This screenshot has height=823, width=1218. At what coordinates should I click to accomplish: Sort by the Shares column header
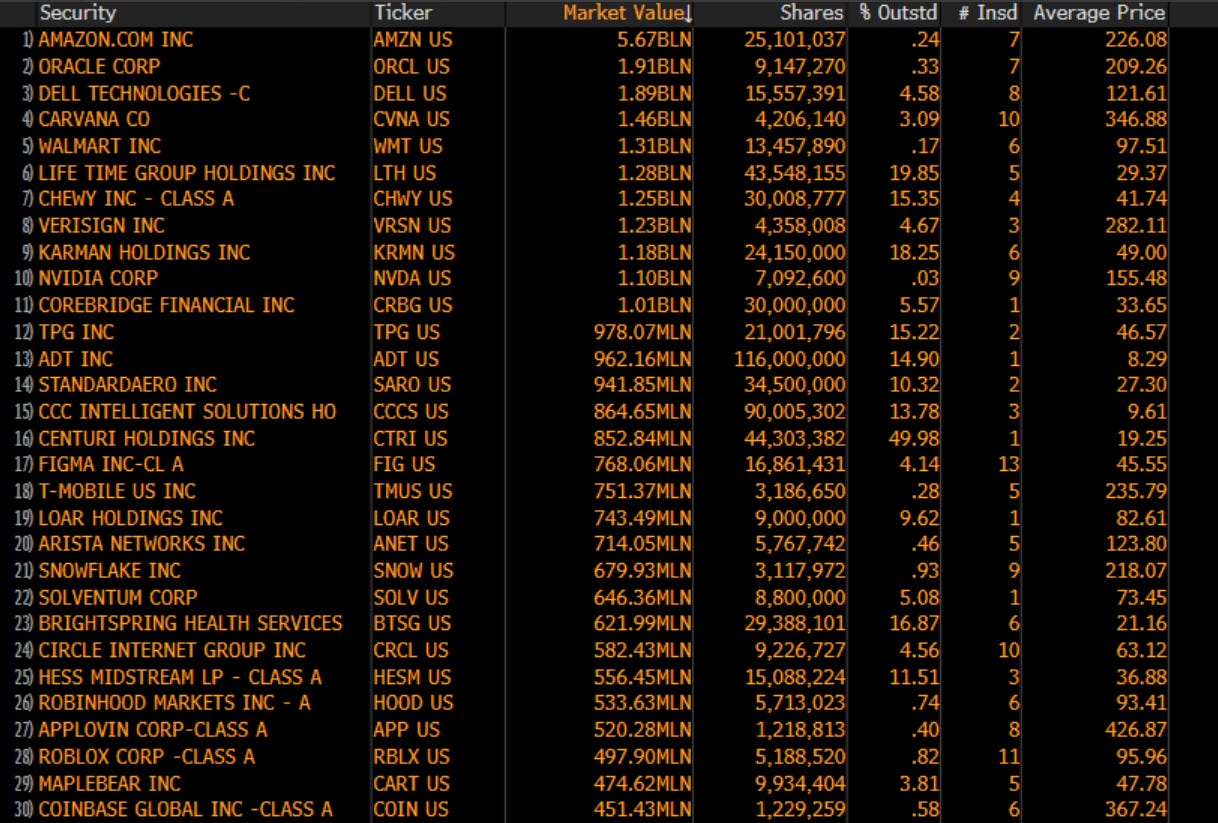tap(812, 13)
